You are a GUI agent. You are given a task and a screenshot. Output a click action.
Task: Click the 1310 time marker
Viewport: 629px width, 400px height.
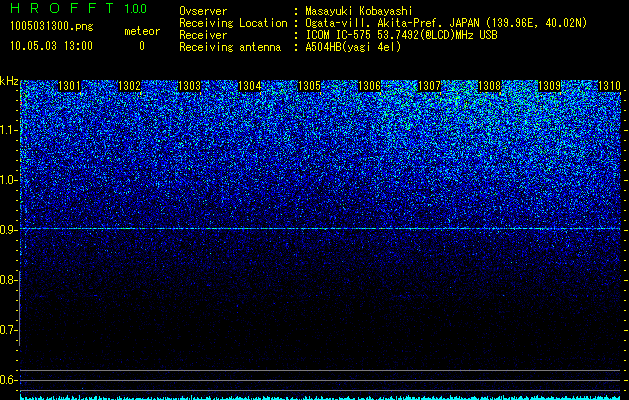609,86
